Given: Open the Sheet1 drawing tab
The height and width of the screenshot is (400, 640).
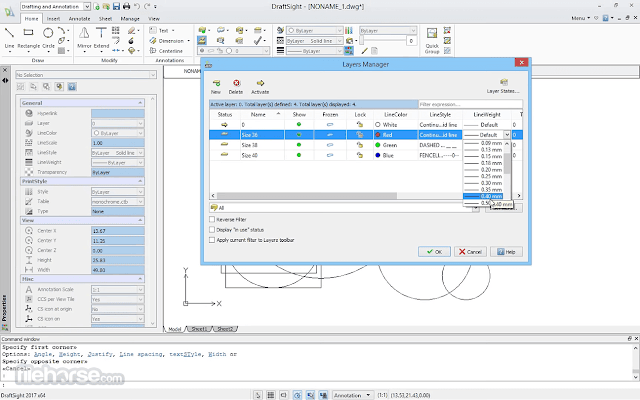Looking at the screenshot, I should coord(199,329).
